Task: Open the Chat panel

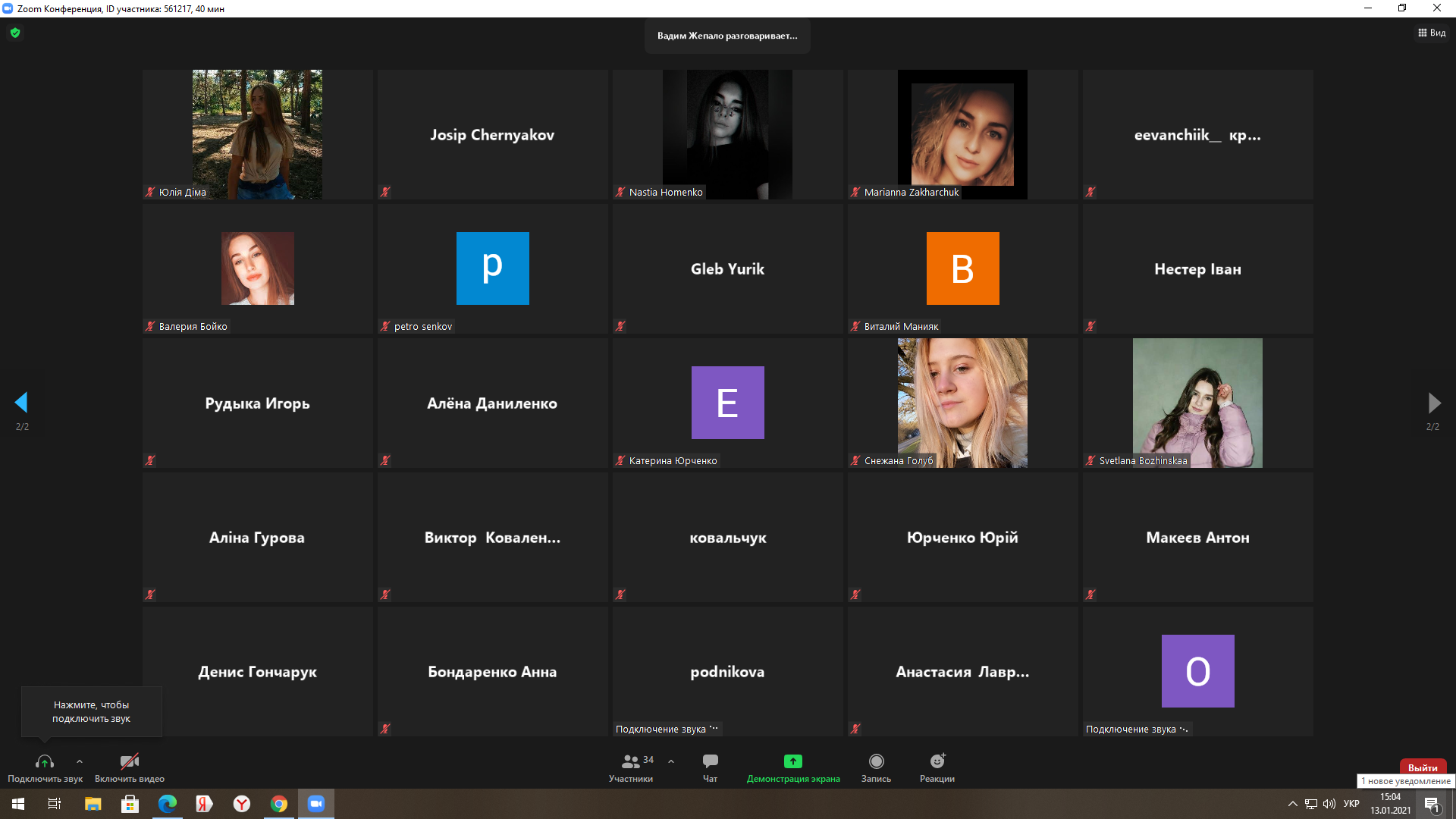Action: pyautogui.click(x=710, y=761)
